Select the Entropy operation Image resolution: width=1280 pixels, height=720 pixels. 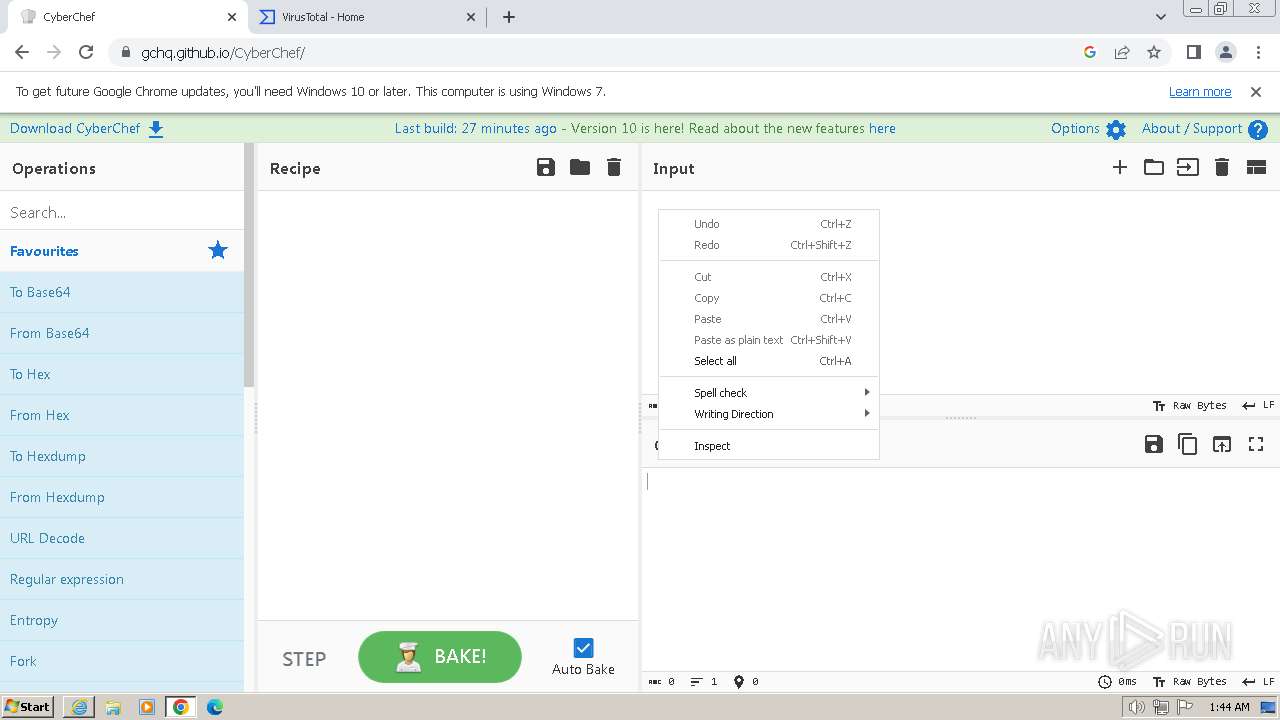[122, 620]
